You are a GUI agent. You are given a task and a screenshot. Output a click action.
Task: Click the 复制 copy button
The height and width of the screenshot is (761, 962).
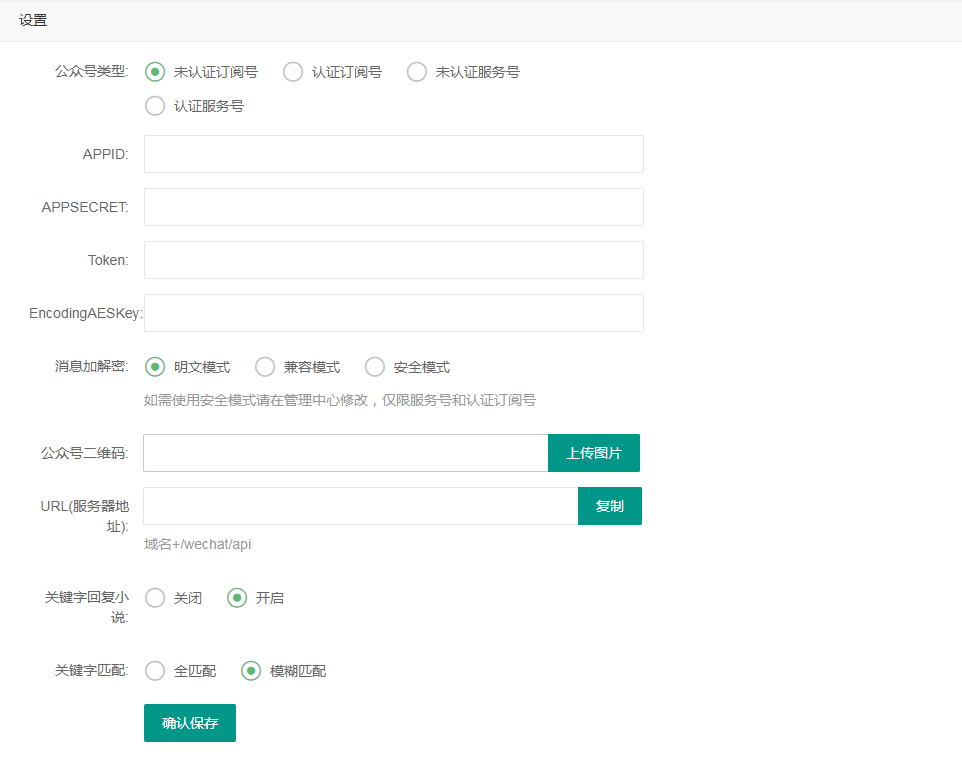[610, 506]
